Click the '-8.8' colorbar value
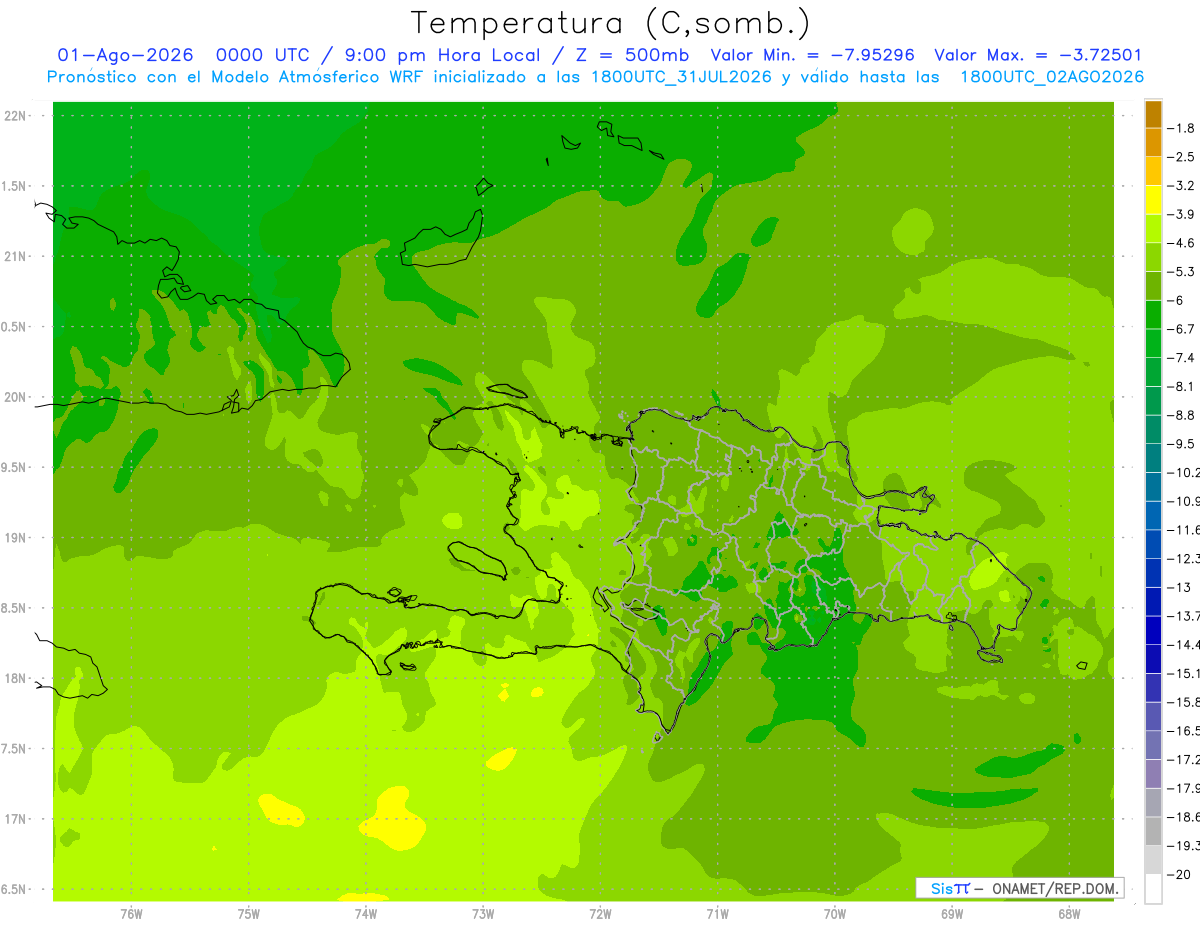This screenshot has width=1200, height=927. tap(1182, 415)
